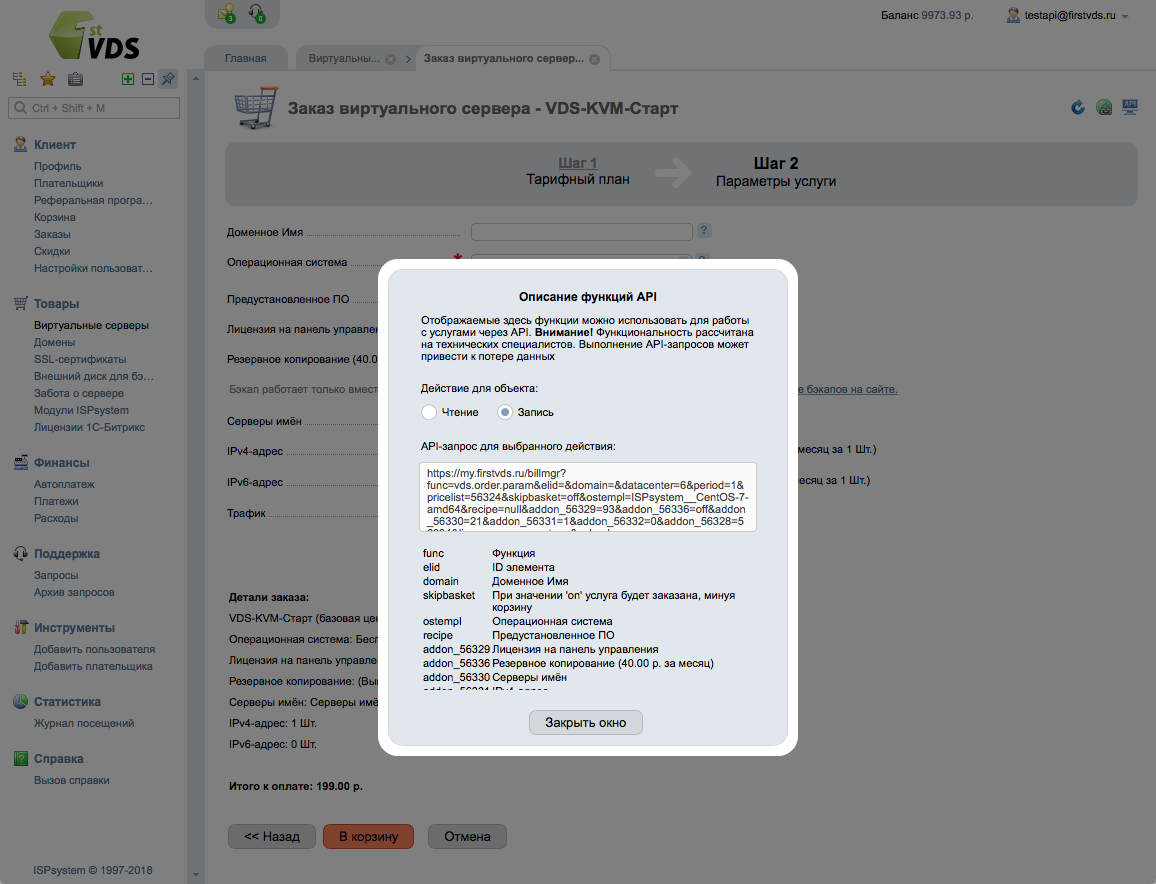Click the Закрыть окно button
The height and width of the screenshot is (884, 1156).
[585, 722]
